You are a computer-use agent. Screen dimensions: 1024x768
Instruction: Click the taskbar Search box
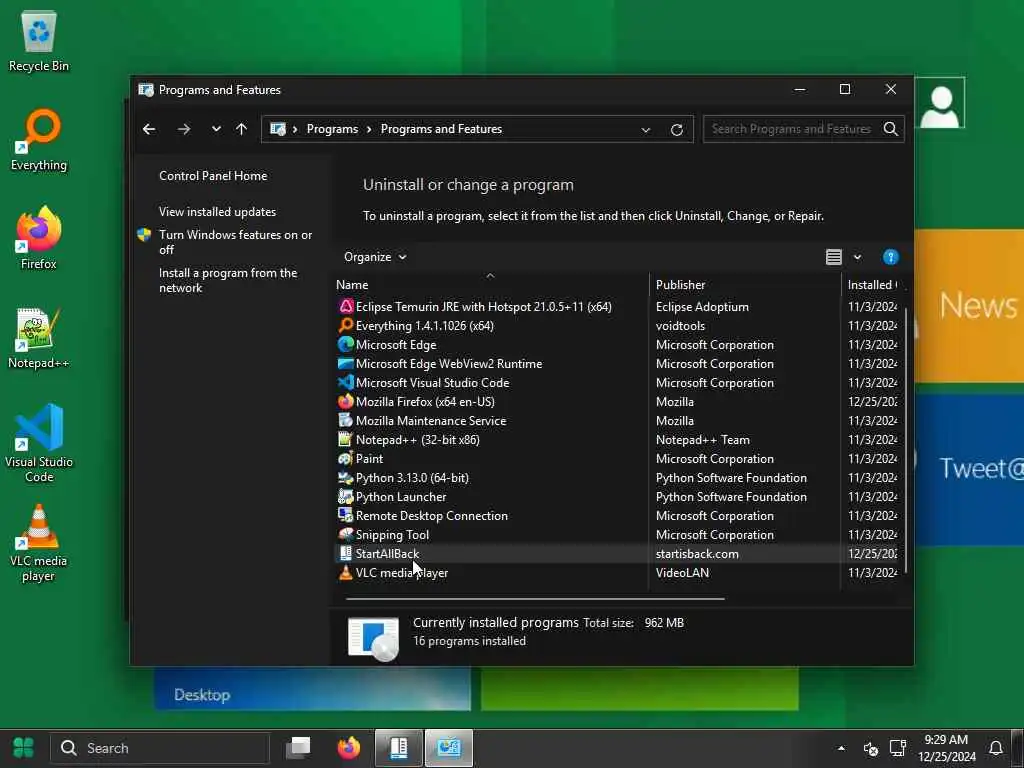point(161,748)
